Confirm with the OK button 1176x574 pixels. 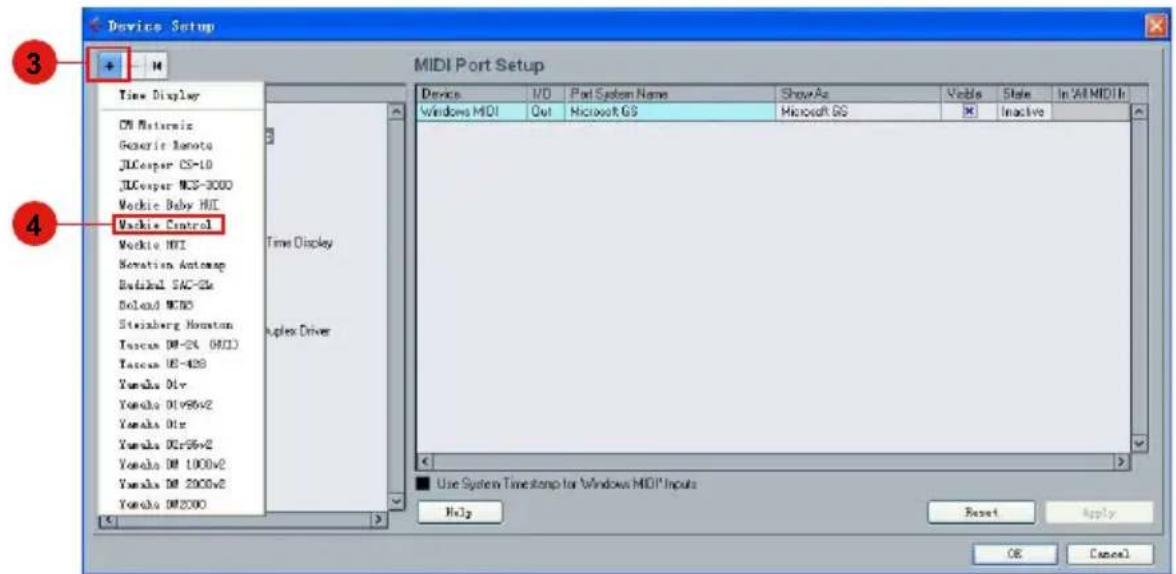(1016, 554)
